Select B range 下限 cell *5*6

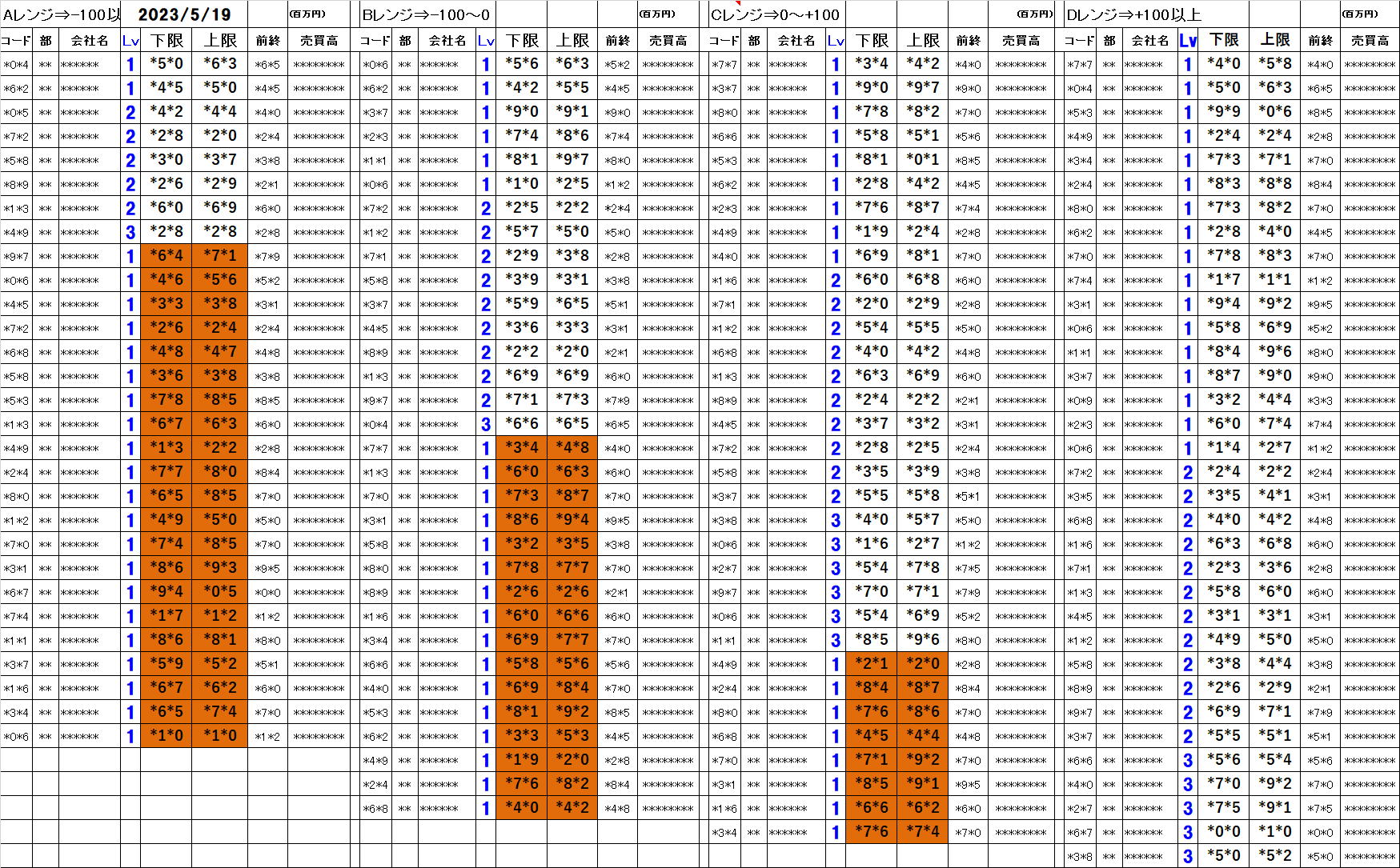pos(522,64)
